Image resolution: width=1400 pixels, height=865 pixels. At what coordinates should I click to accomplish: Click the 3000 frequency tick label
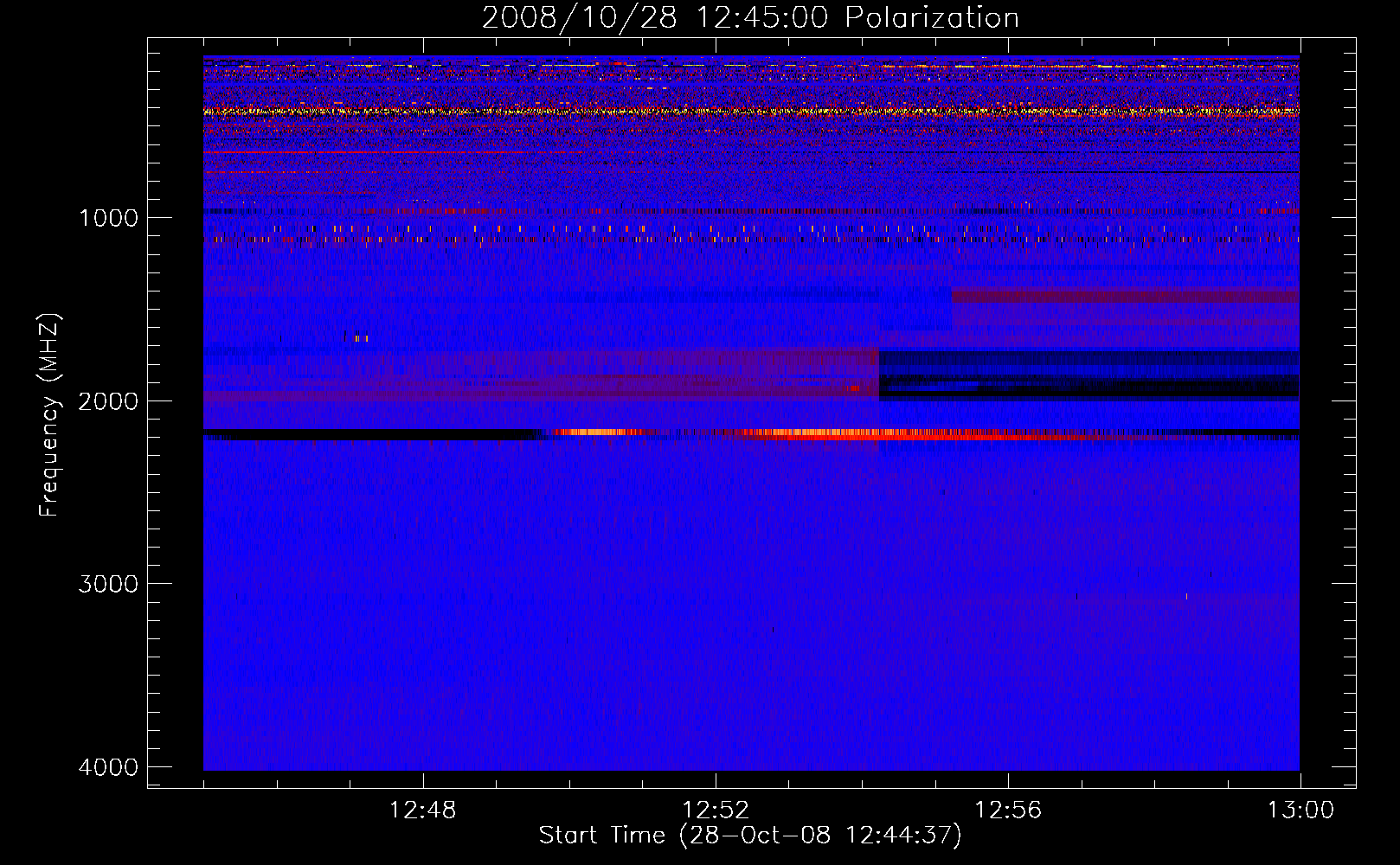coord(108,584)
